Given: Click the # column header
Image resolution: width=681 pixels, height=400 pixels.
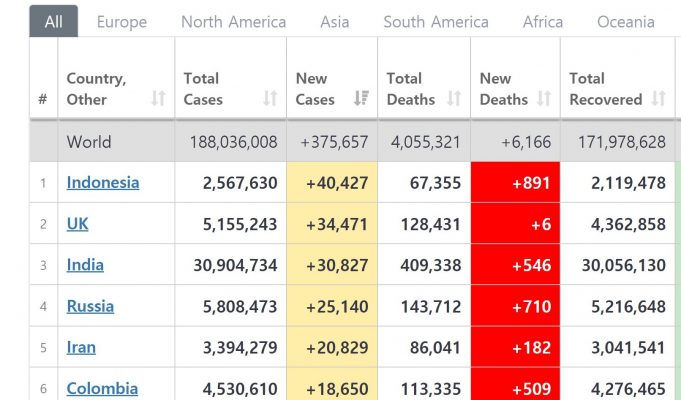Looking at the screenshot, I should pyautogui.click(x=43, y=99).
